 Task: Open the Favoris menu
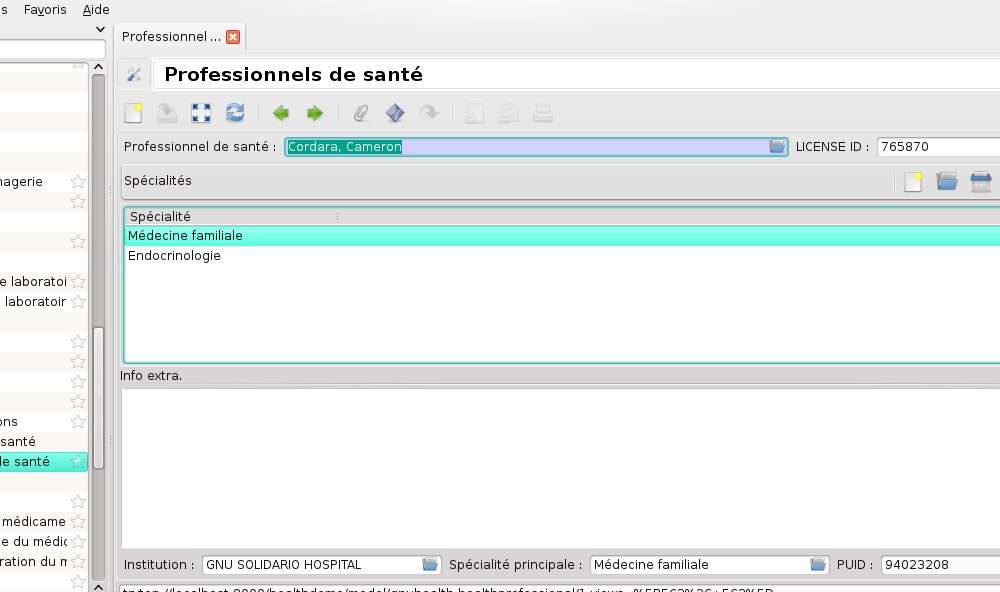[46, 8]
